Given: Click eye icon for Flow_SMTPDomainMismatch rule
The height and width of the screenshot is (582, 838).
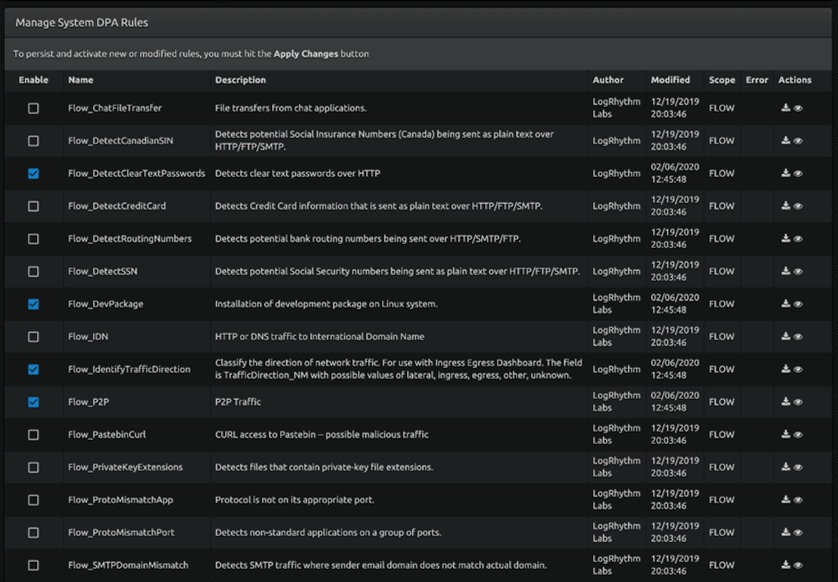Looking at the screenshot, I should pos(798,566).
